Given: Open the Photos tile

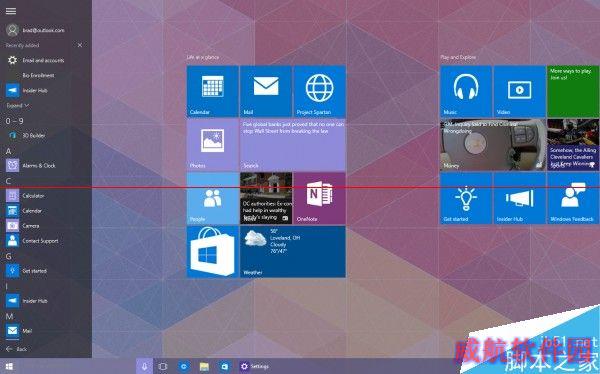Looking at the screenshot, I should point(213,145).
